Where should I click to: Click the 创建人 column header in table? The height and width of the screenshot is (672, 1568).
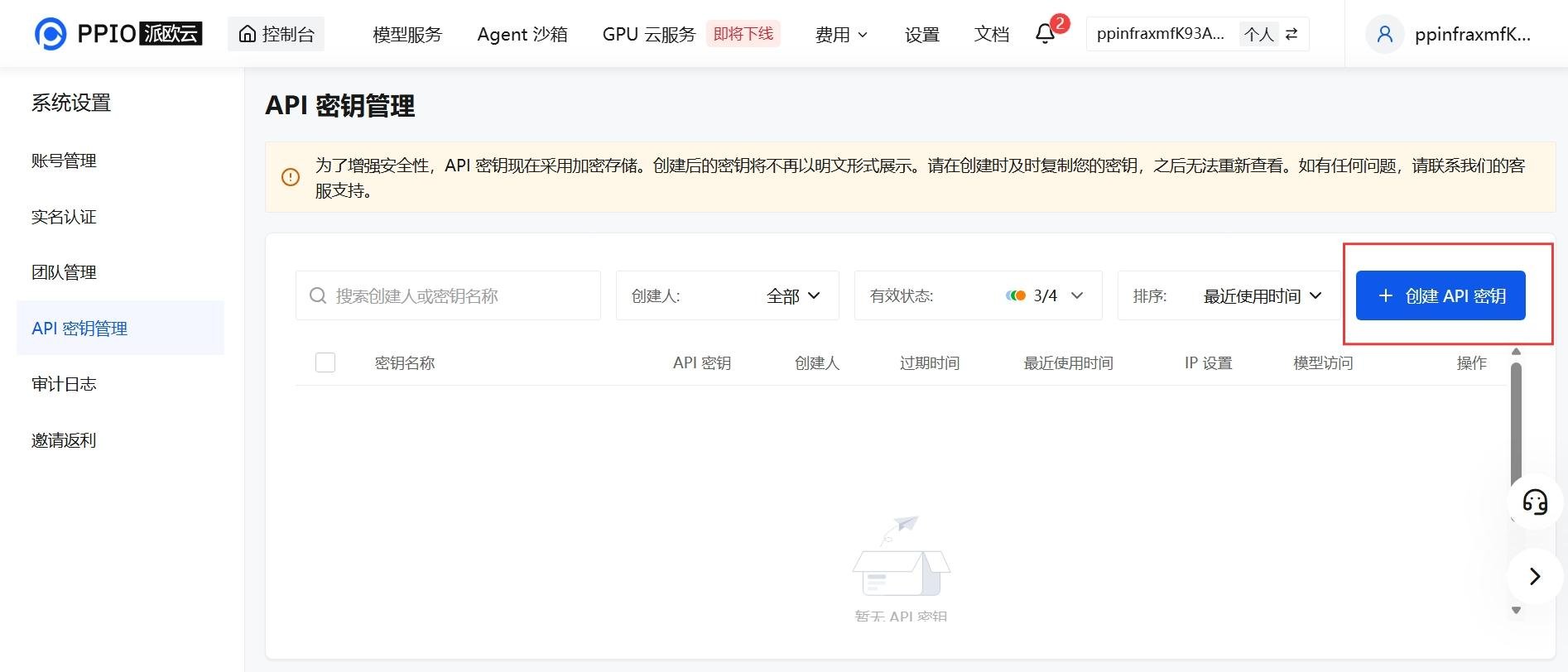click(817, 362)
